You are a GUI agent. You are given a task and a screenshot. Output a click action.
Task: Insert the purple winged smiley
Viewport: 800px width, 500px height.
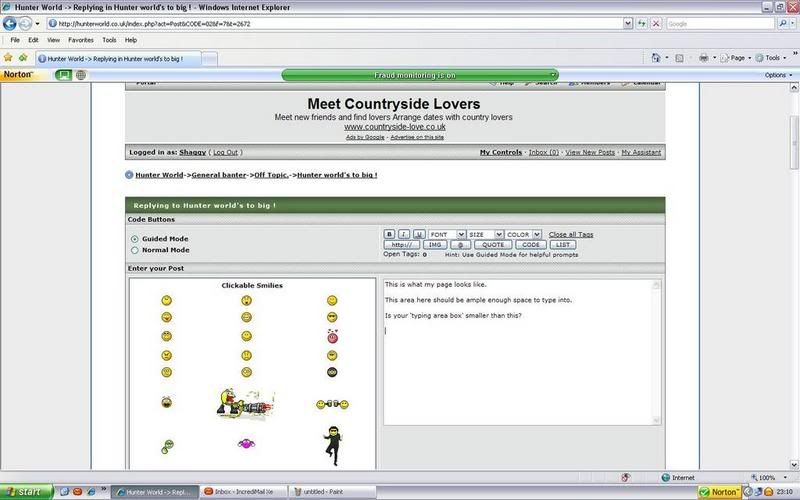tap(245, 443)
